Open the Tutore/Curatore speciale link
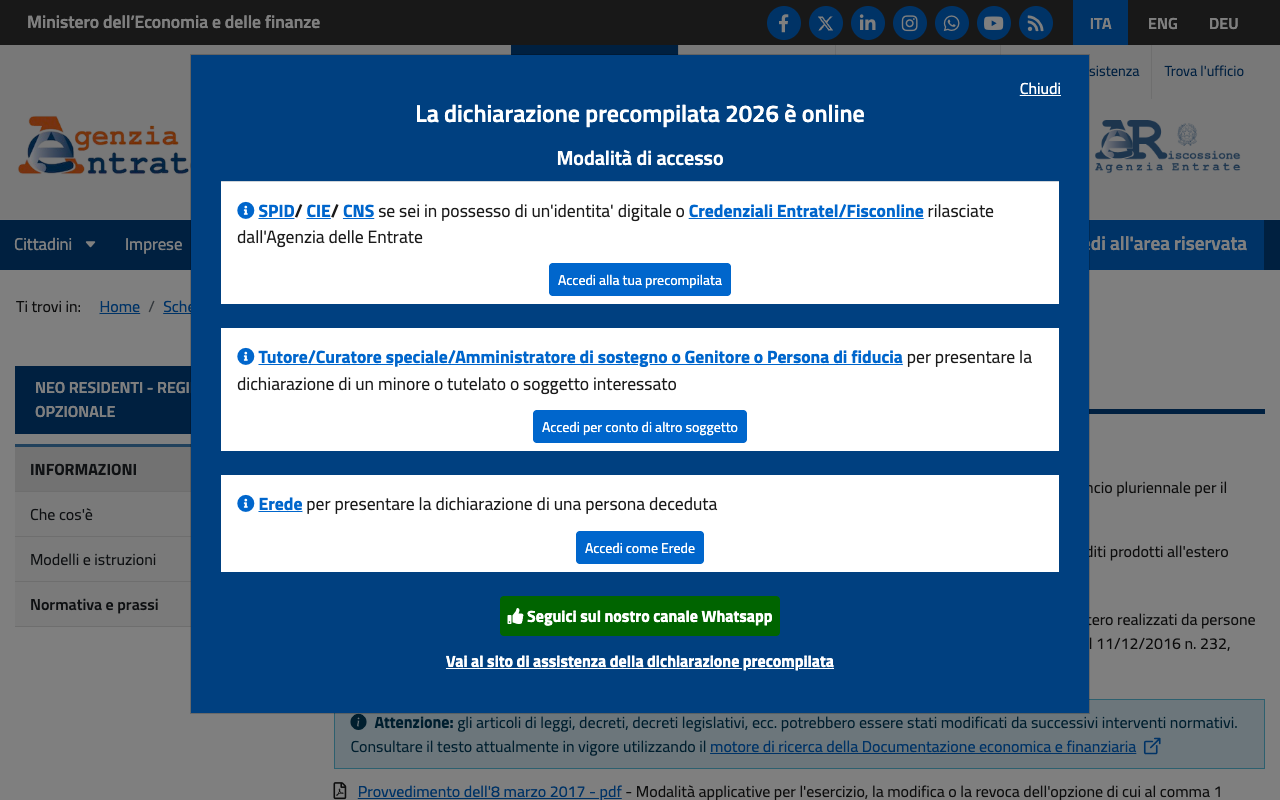1280x800 pixels. (x=580, y=357)
